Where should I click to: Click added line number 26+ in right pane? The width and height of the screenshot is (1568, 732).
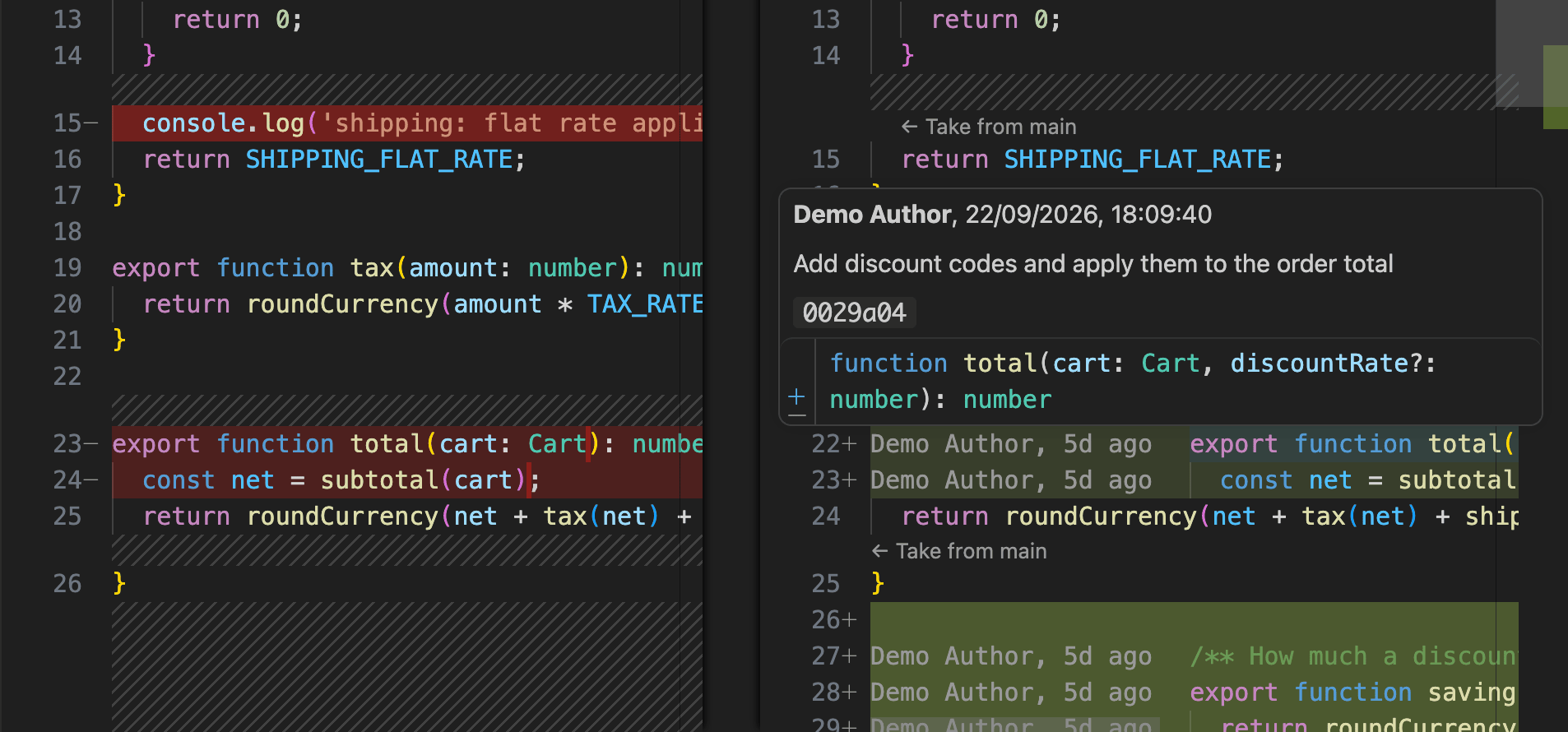834,620
